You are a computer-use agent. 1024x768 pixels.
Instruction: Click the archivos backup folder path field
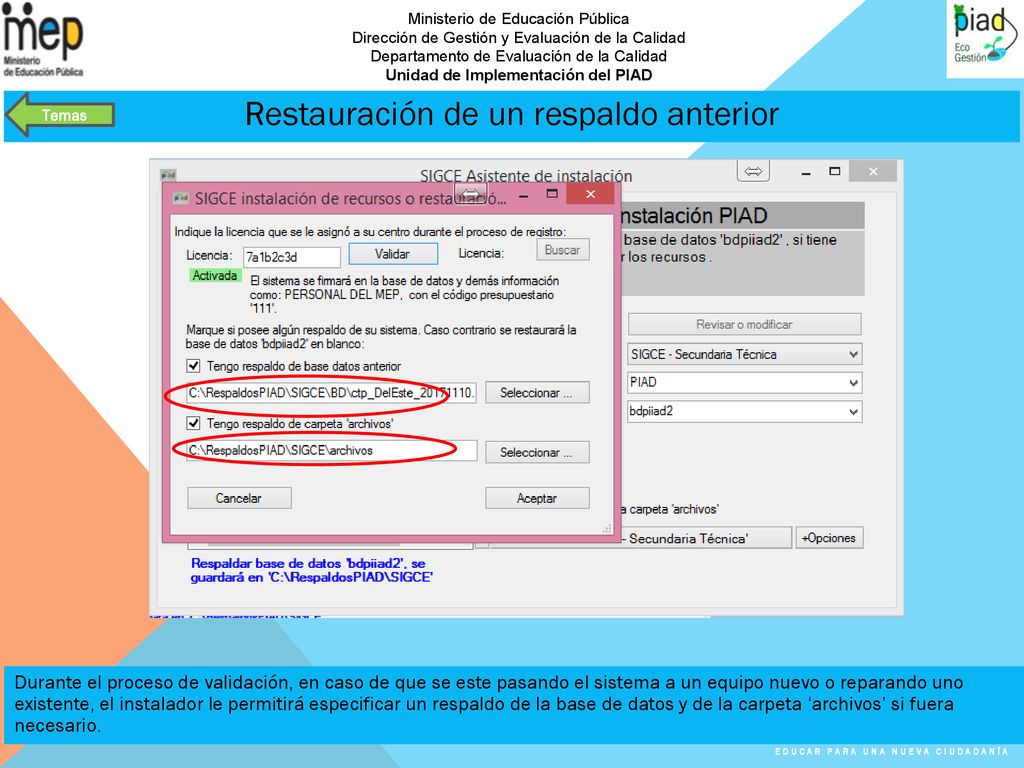point(331,451)
